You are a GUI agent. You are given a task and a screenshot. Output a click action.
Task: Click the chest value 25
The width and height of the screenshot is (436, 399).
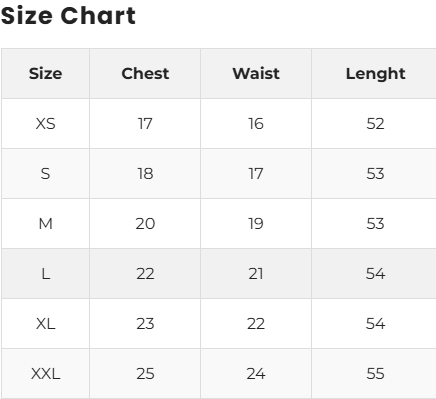[x=145, y=374]
